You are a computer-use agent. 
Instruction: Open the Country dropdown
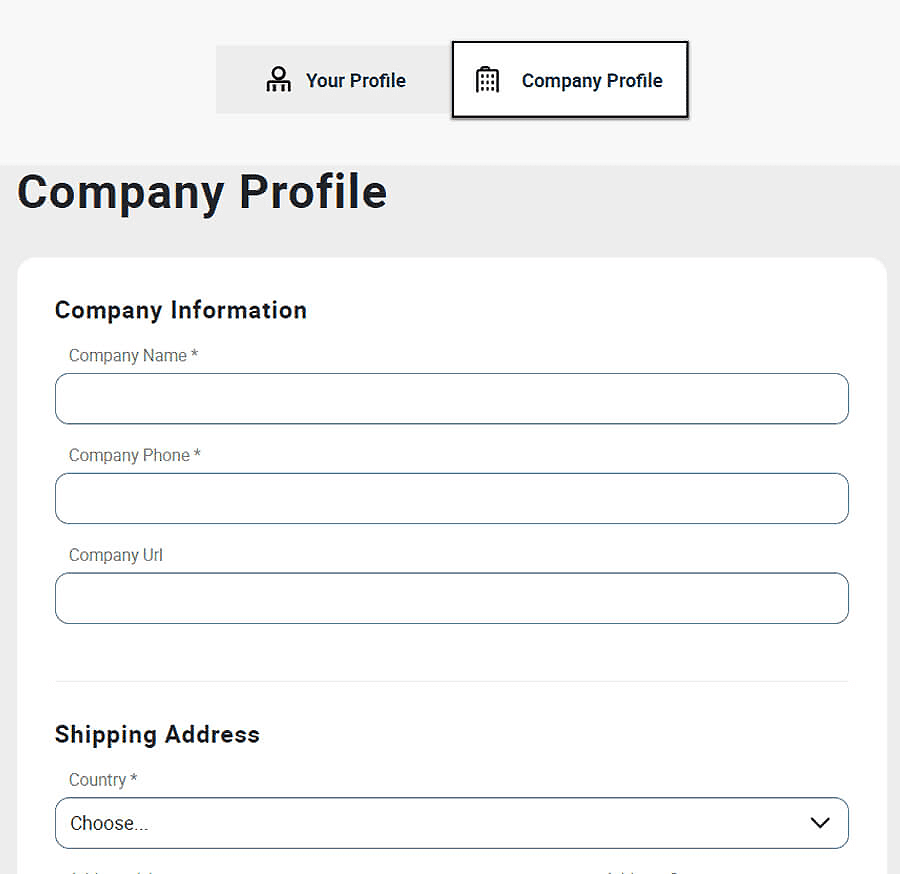pyautogui.click(x=451, y=823)
